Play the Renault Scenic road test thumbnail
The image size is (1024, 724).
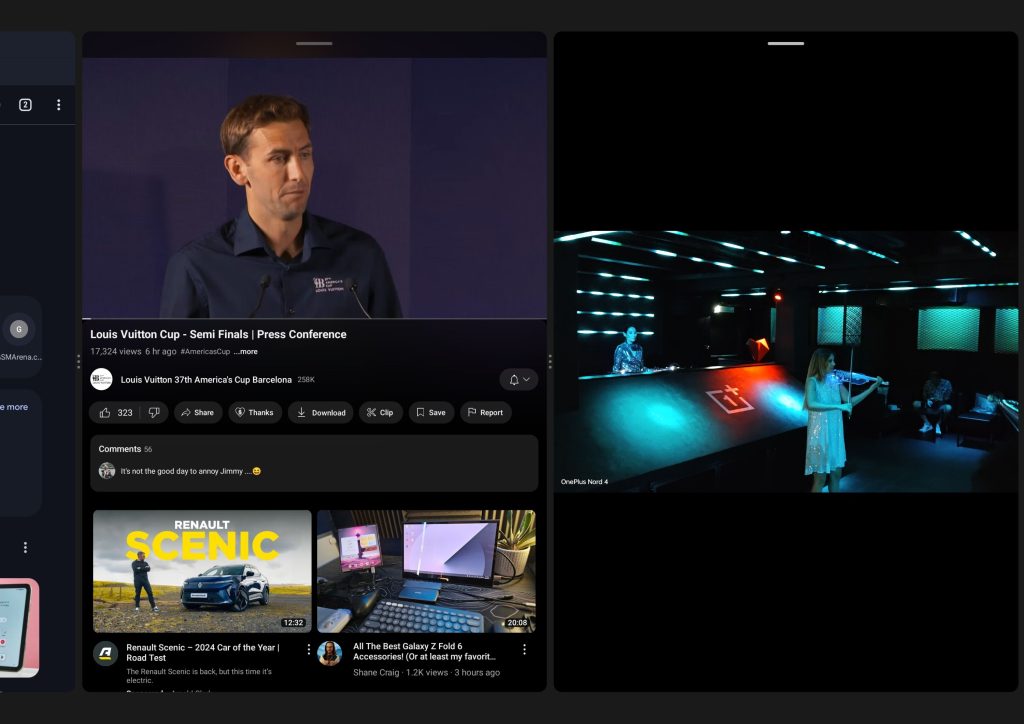[x=202, y=571]
